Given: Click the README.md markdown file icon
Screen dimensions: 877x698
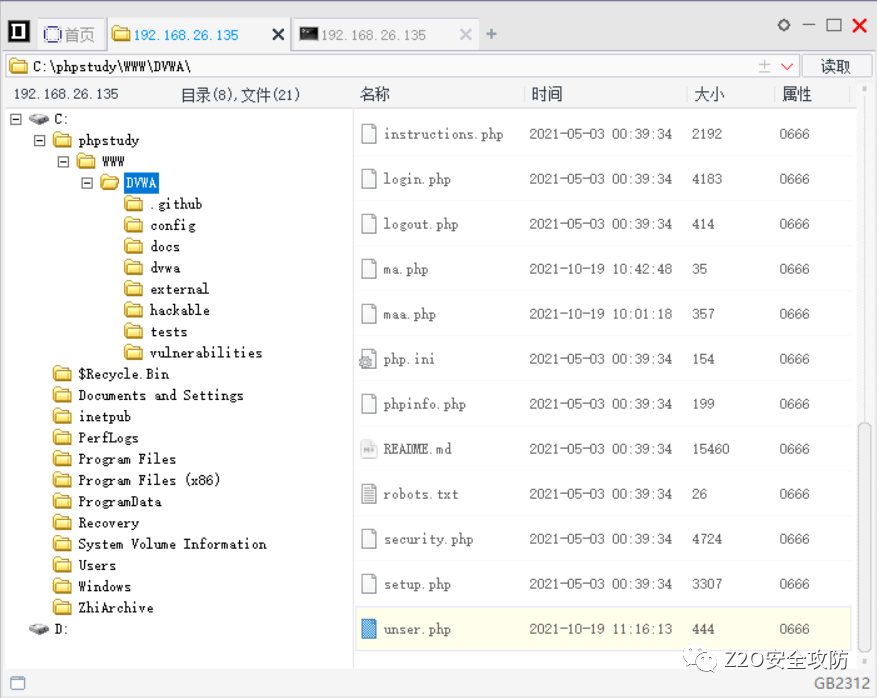Looking at the screenshot, I should tap(369, 449).
